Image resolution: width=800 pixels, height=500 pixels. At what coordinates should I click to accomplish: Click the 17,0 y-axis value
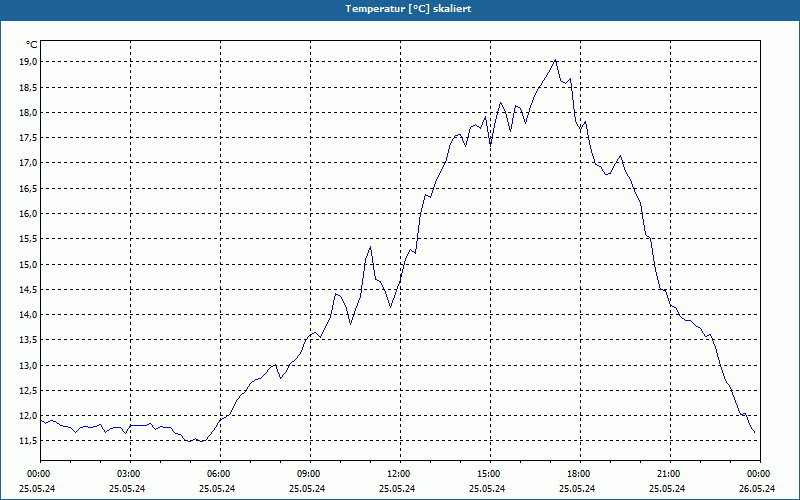pyautogui.click(x=29, y=163)
